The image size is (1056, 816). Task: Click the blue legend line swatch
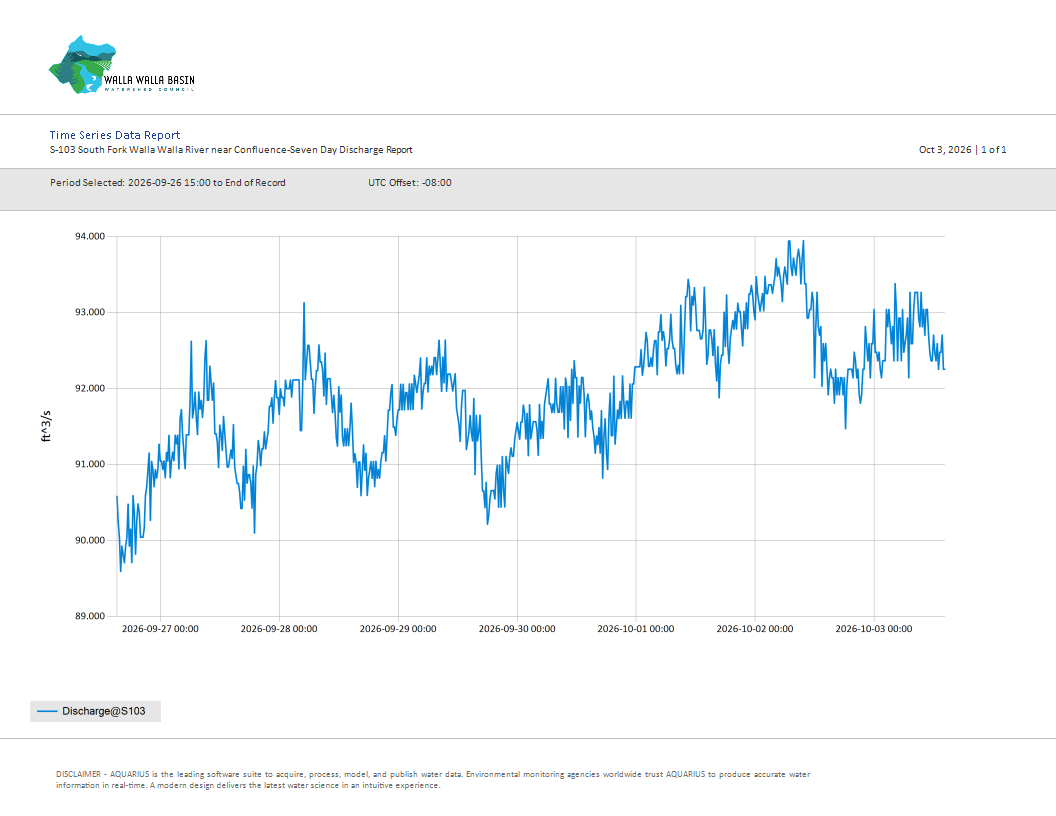47,711
